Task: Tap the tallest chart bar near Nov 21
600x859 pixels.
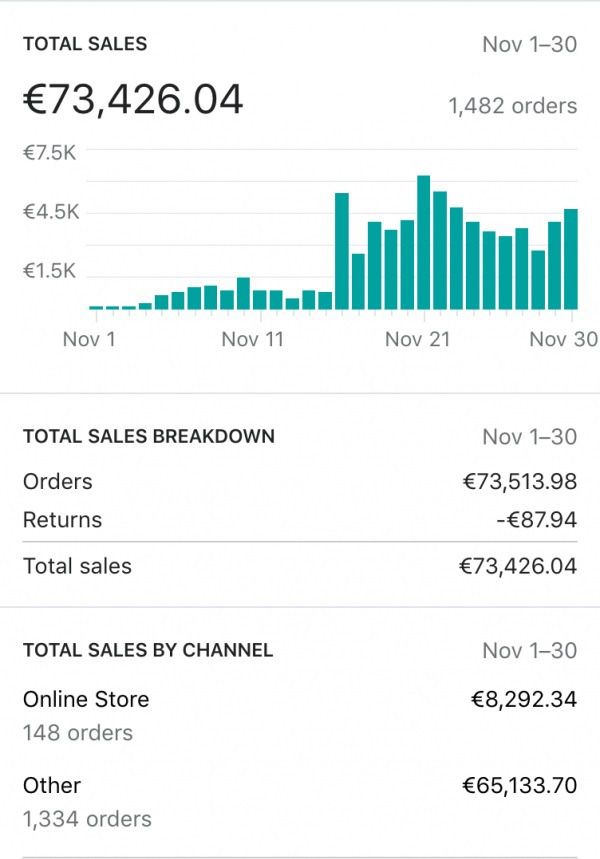Action: click(424, 243)
